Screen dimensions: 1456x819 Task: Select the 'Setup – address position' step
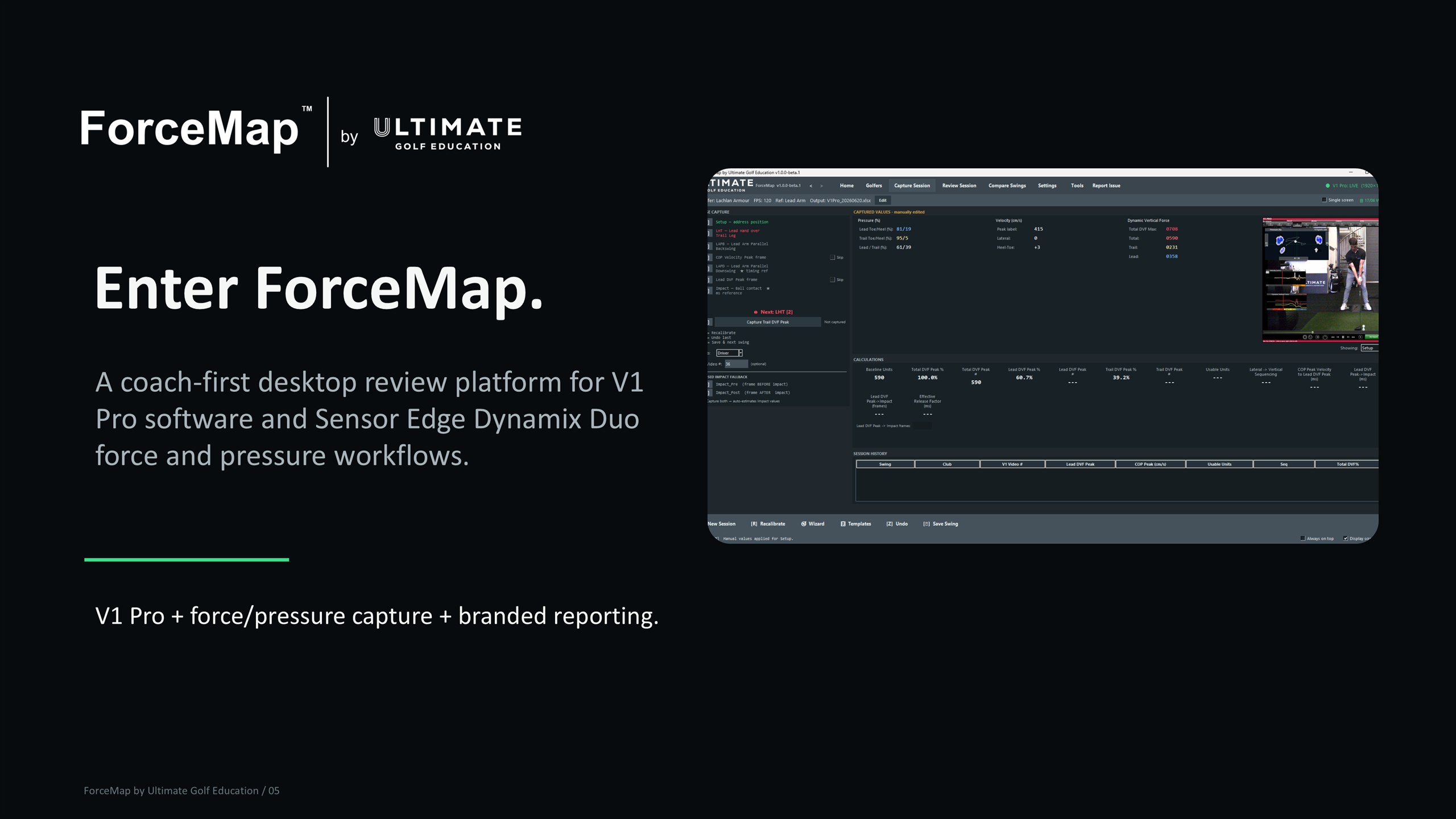[x=742, y=222]
